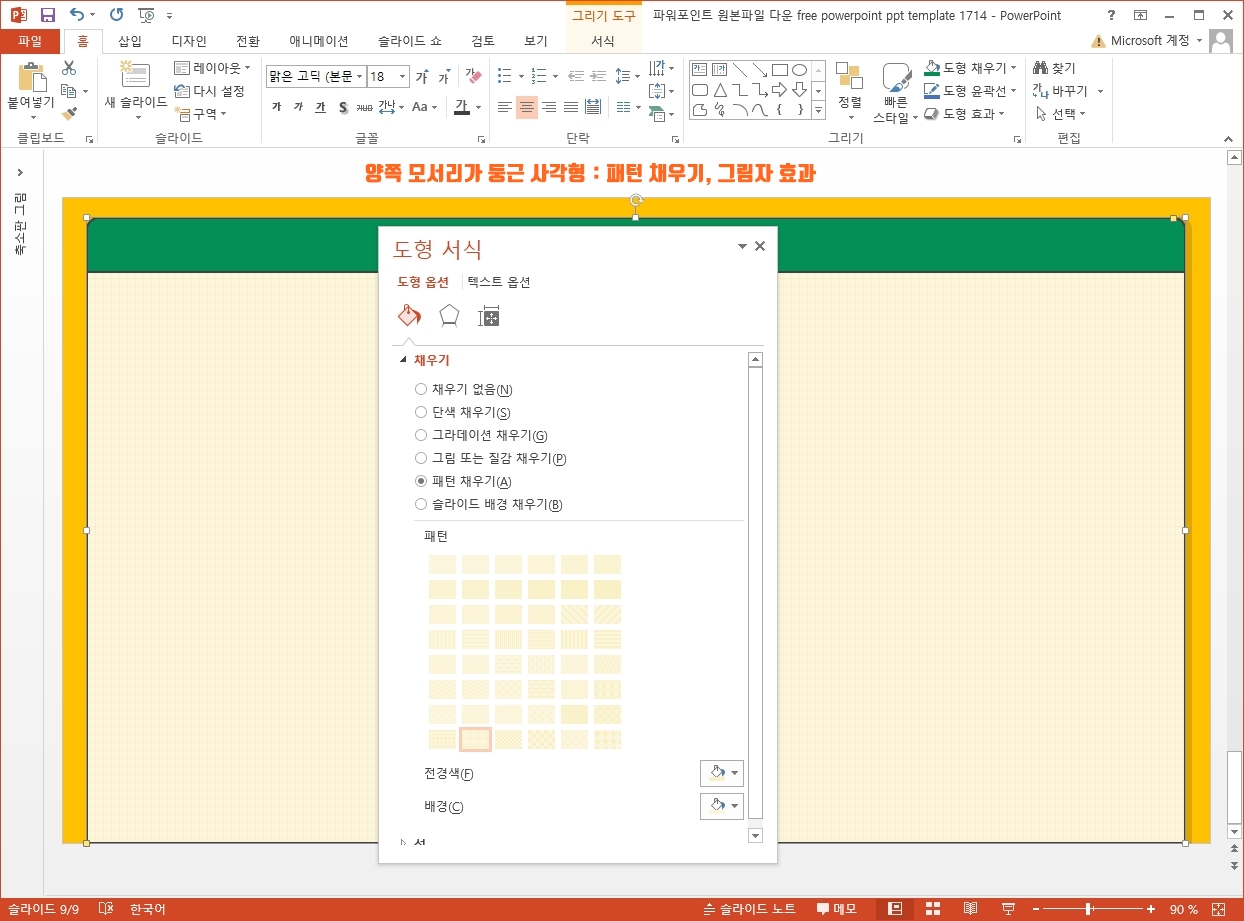
Task: Apply text shadow with the S icon
Action: tap(343, 107)
